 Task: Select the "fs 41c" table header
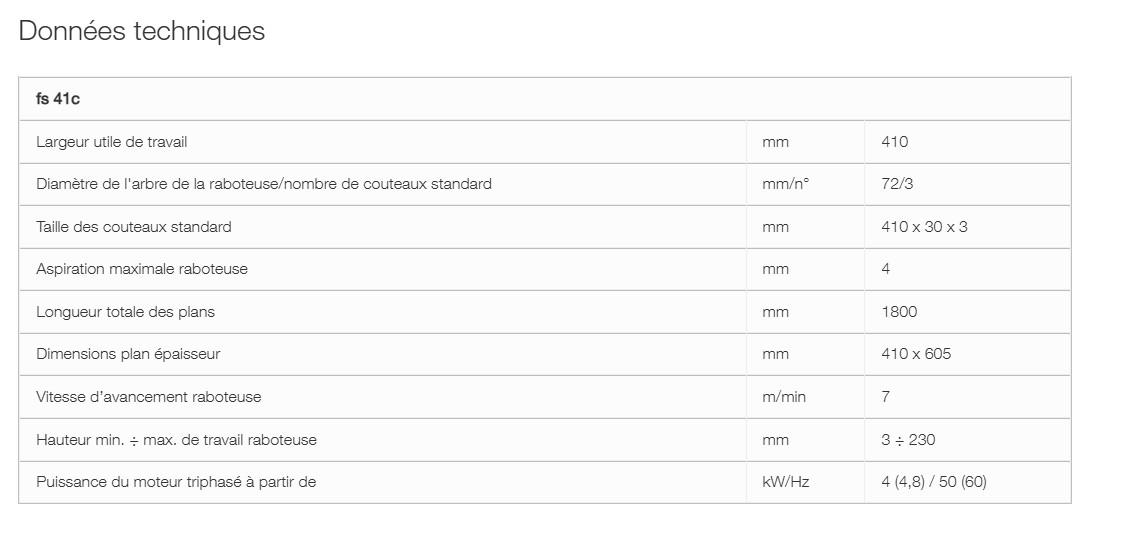[x=58, y=99]
